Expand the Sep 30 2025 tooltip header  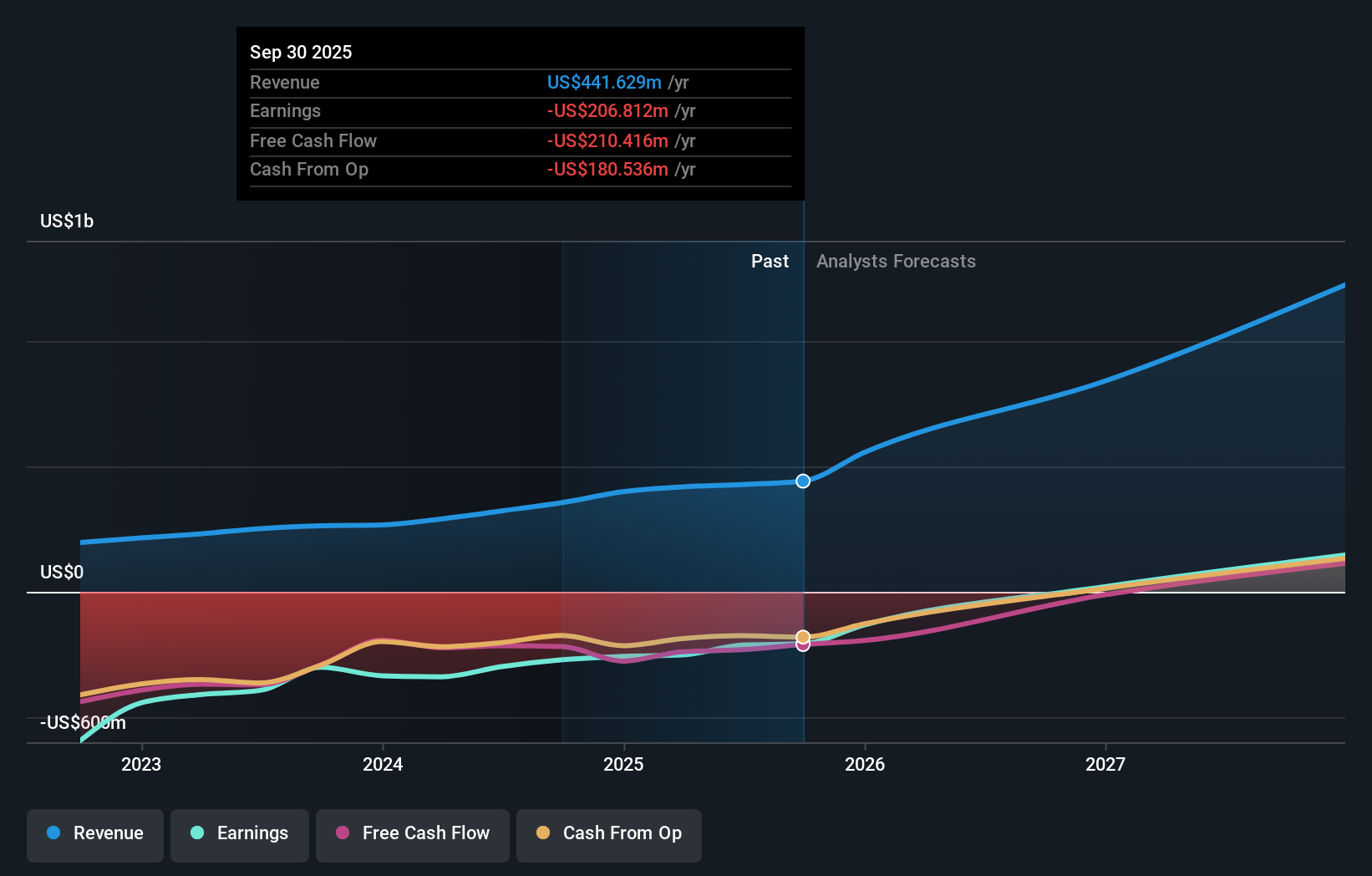(301, 52)
